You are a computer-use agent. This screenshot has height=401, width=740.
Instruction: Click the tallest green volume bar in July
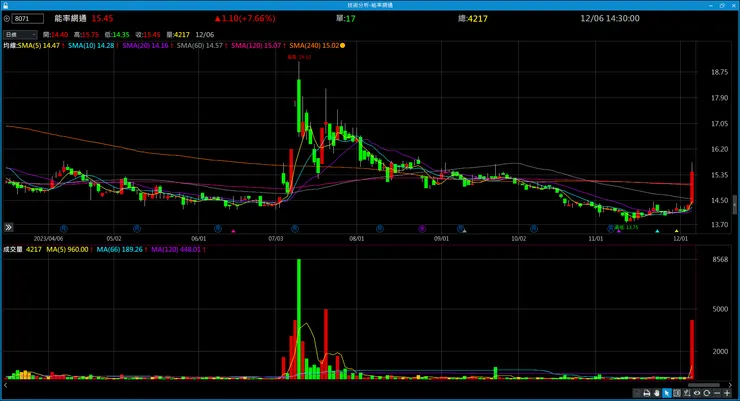(x=299, y=319)
